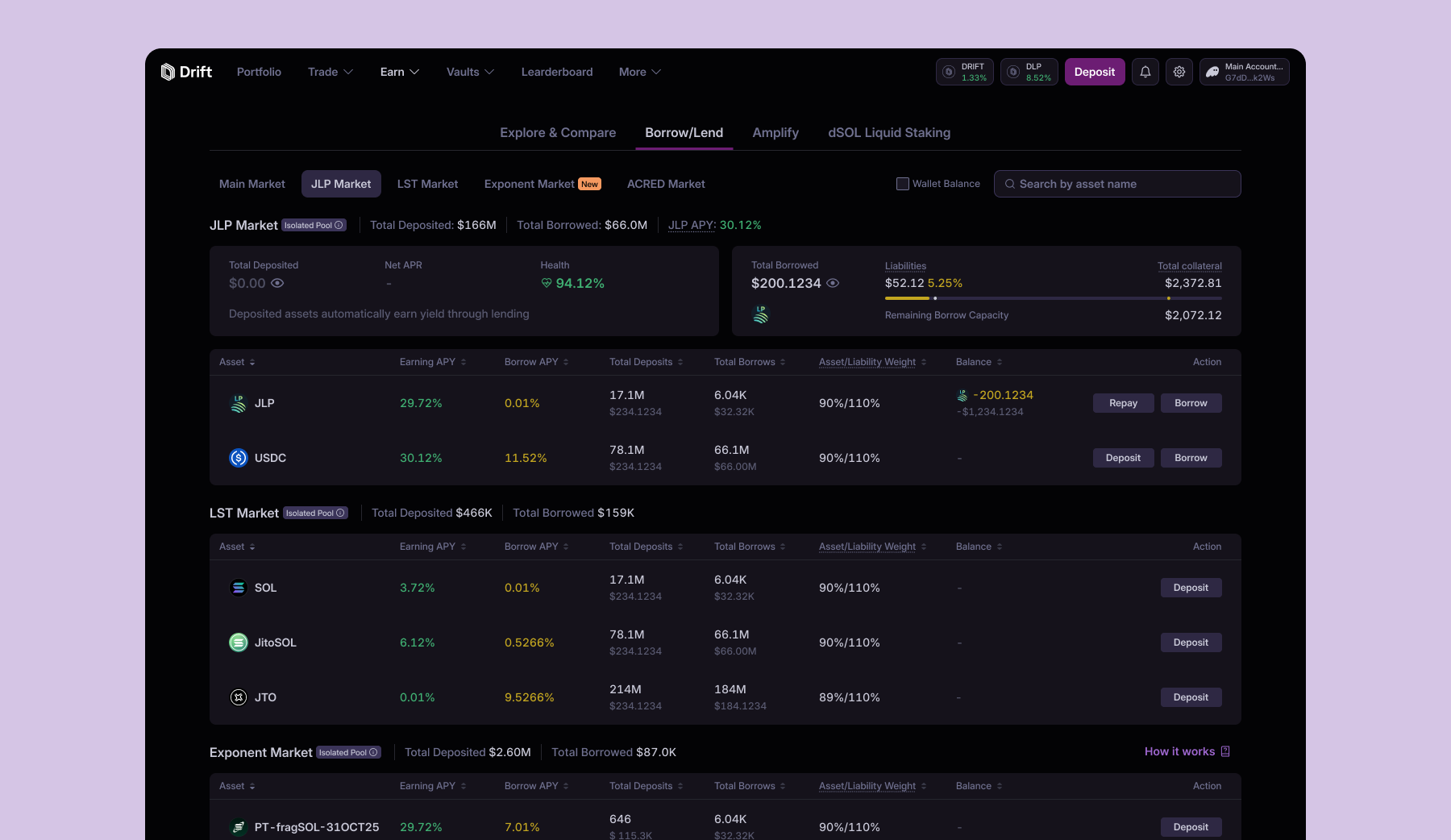Toggle visibility of Total Borrowed $200.1234

[834, 283]
